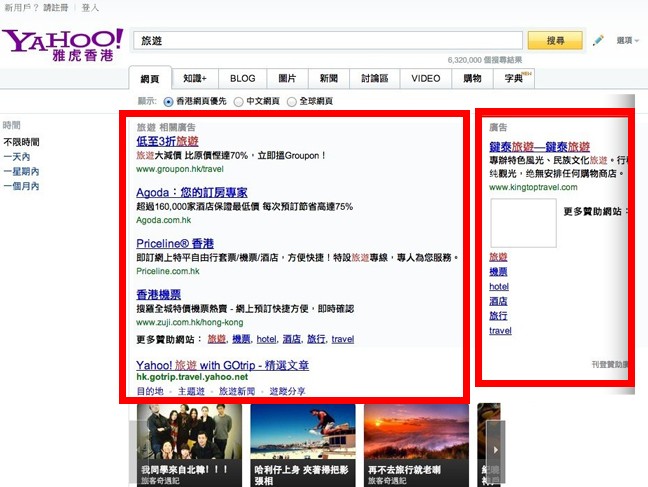Switch to the 圖片 tab
Viewport: 648px width, 487px height.
287,79
